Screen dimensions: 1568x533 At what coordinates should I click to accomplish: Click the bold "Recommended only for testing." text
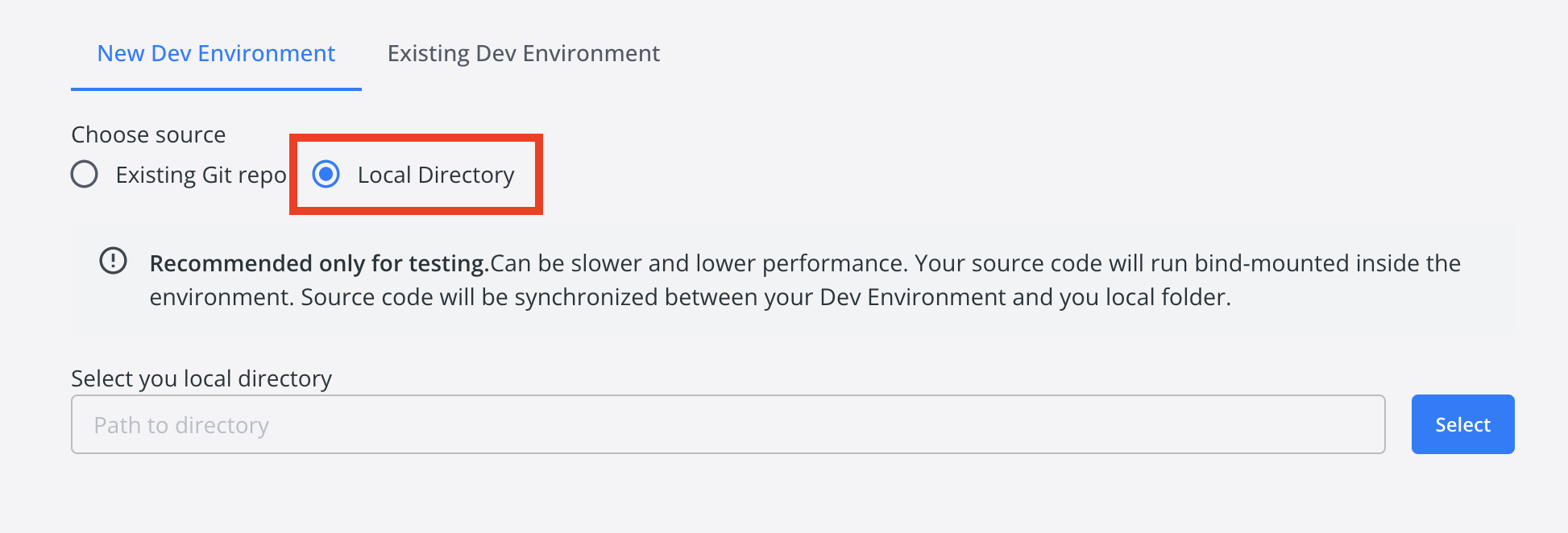(x=319, y=263)
